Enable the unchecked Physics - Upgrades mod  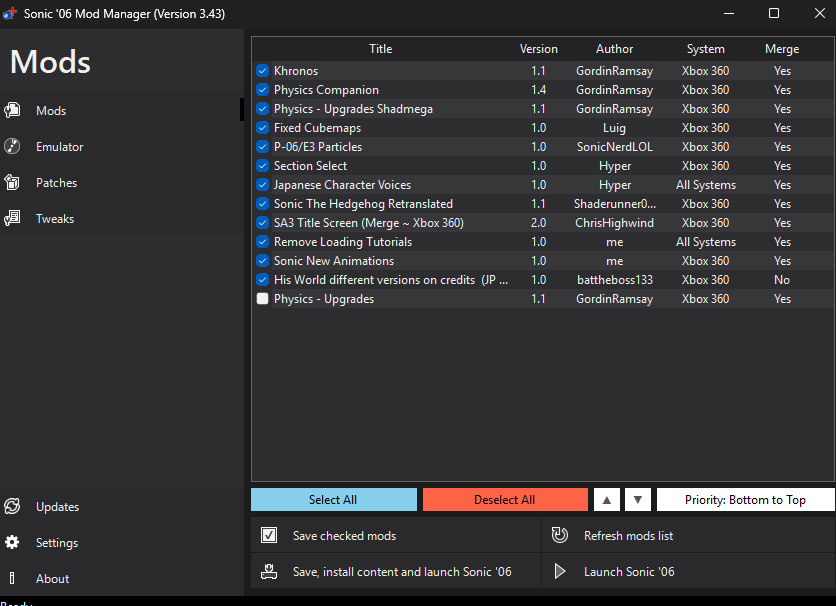click(262, 299)
